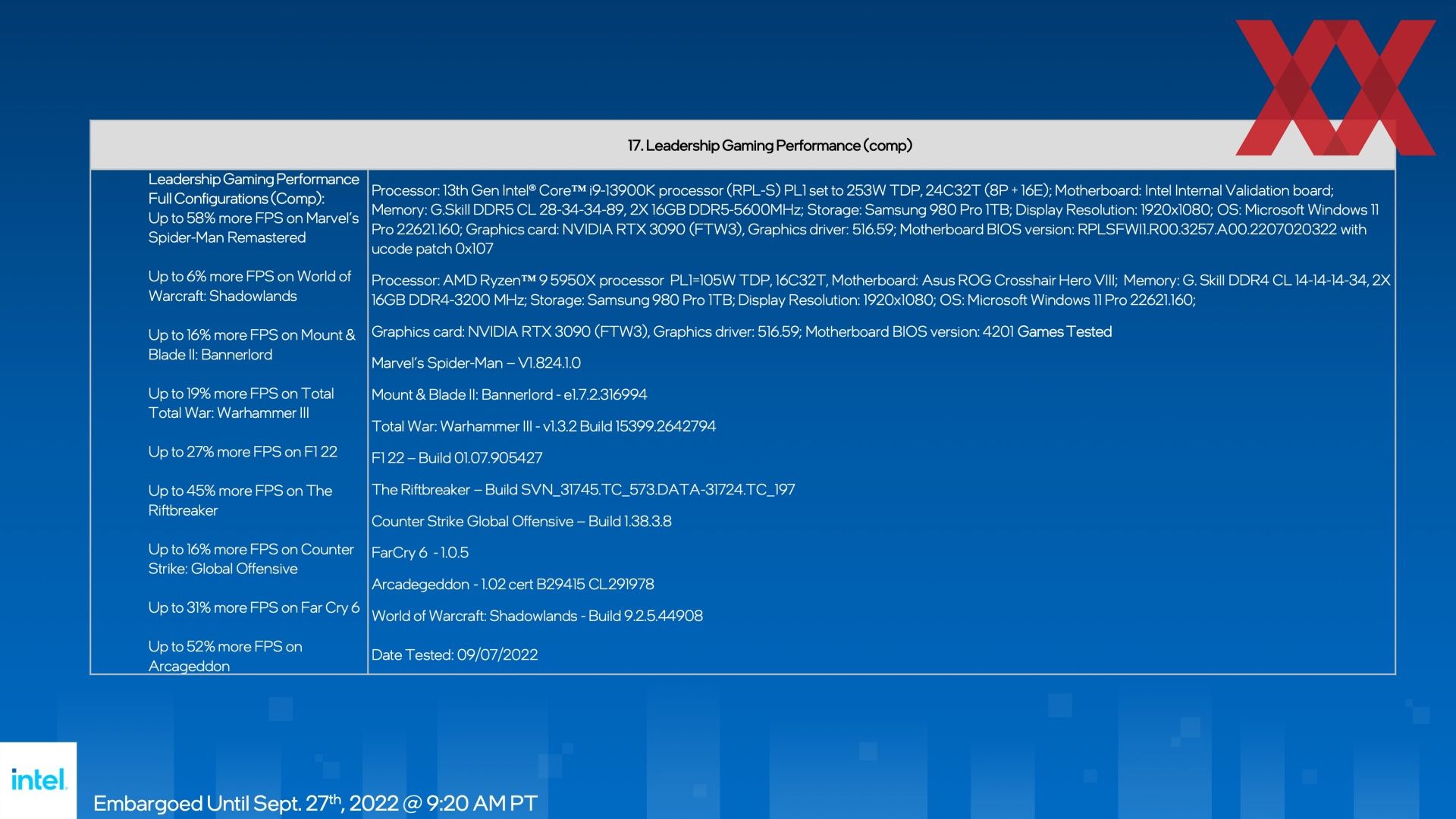Click 'Up to 45% more FPS on The Riftbreaker'

pos(240,500)
